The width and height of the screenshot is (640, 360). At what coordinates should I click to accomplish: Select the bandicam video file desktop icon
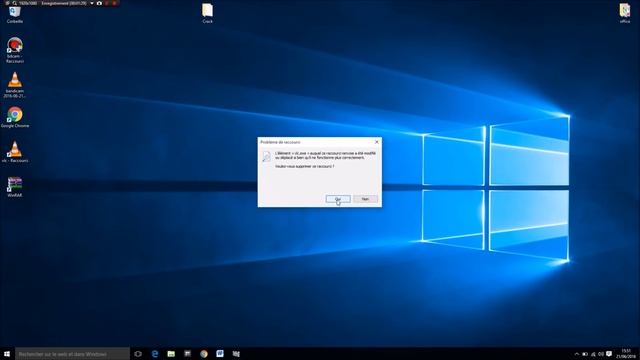click(x=15, y=85)
